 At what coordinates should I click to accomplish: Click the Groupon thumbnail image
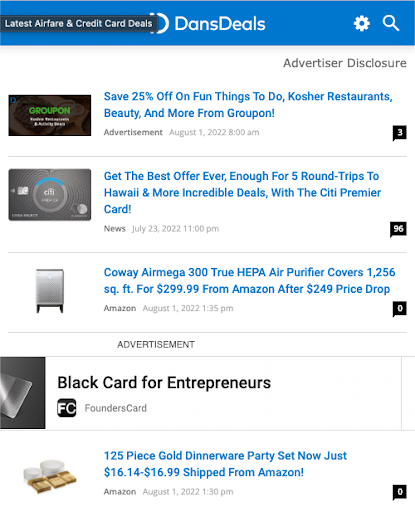click(50, 115)
